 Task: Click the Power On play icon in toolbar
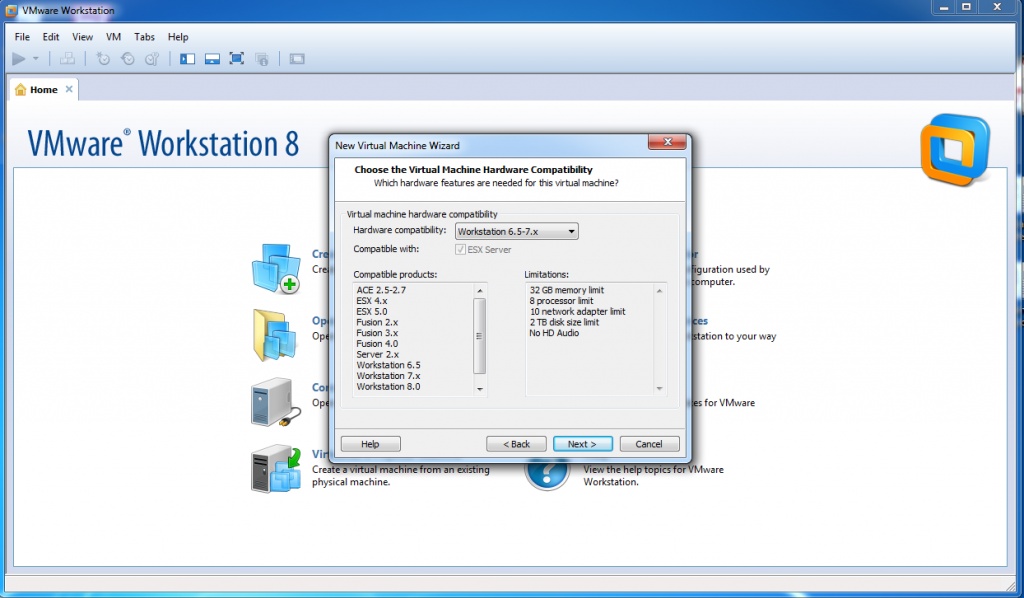pos(19,59)
